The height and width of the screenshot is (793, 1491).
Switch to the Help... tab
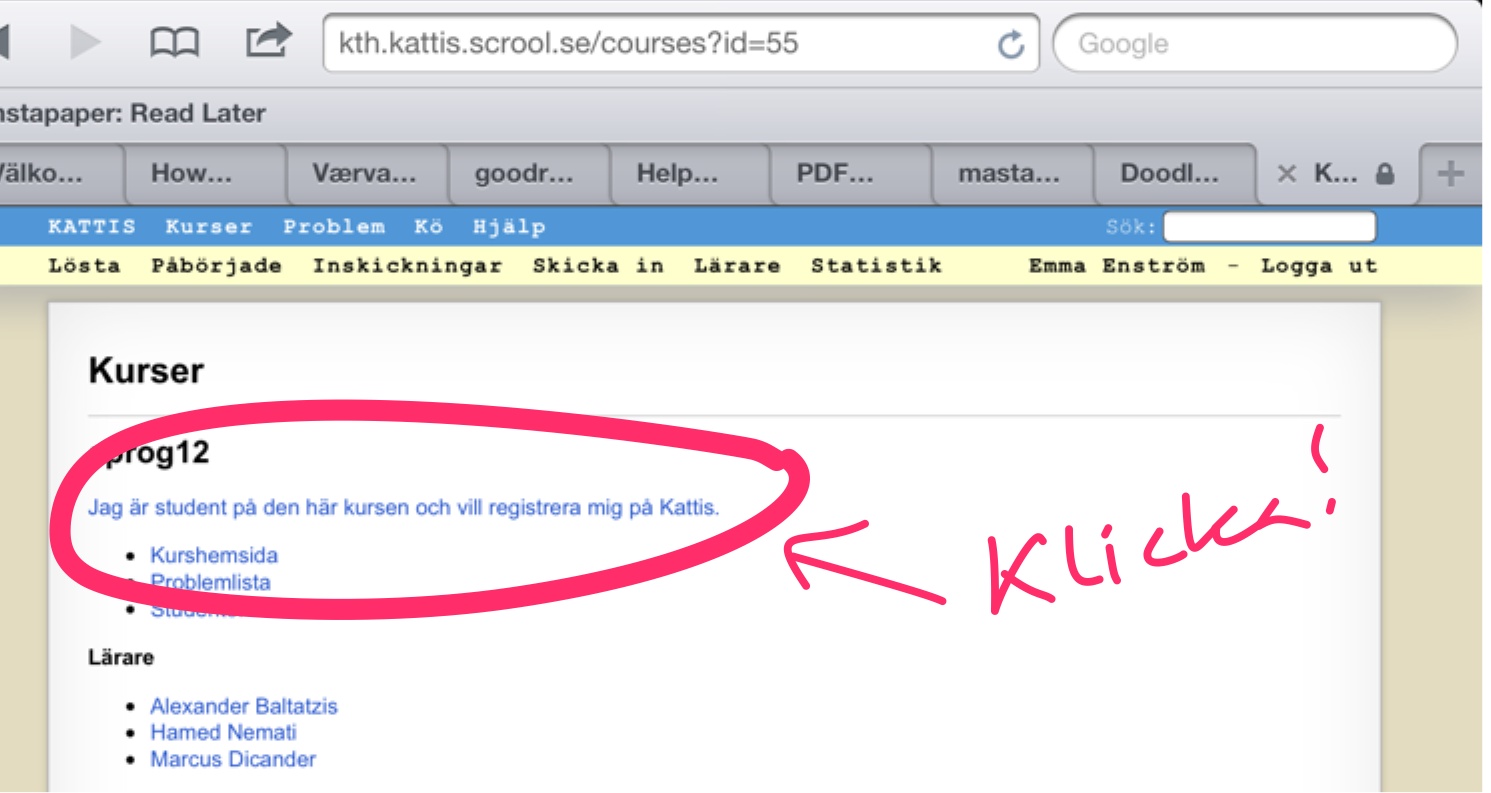pyautogui.click(x=689, y=174)
